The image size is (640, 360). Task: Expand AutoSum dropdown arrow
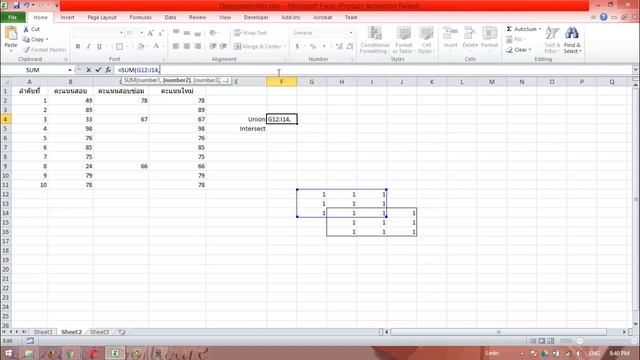tap(540, 29)
